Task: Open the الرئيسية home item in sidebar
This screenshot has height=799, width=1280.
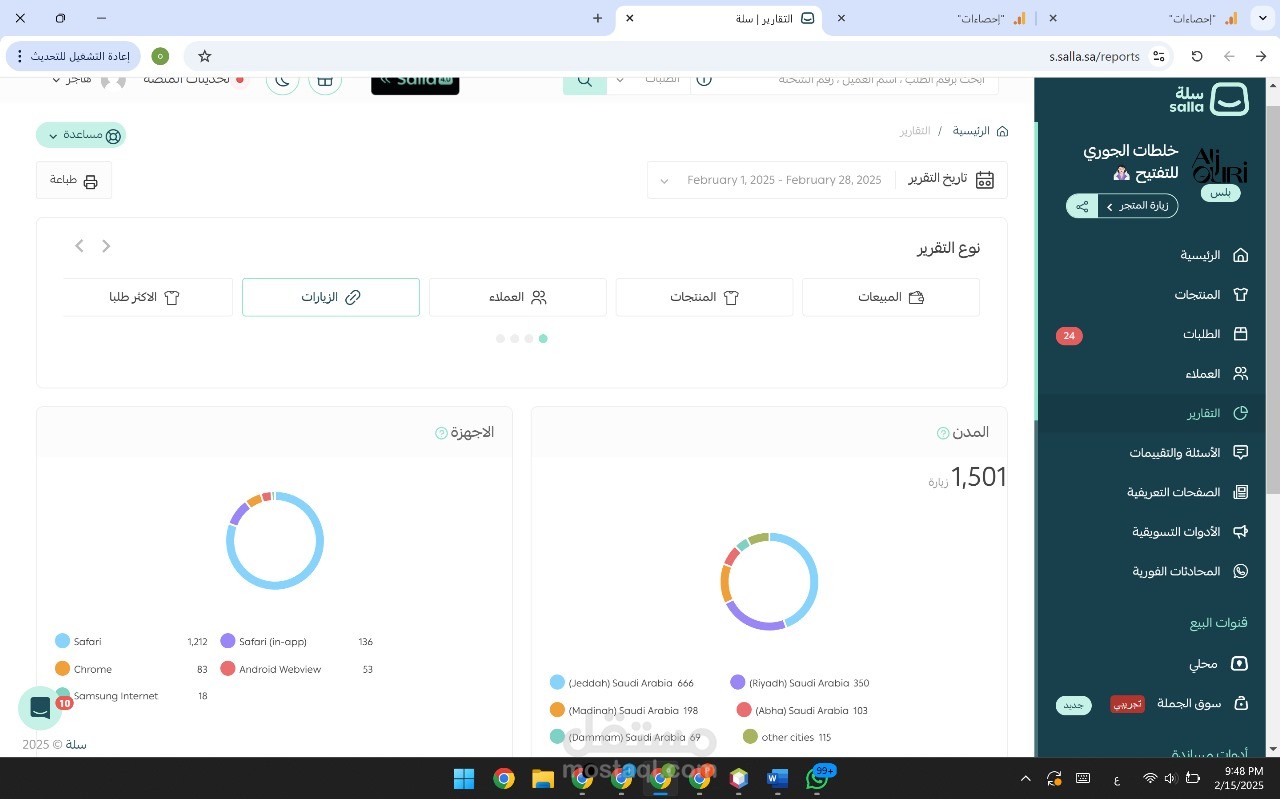Action: click(1214, 255)
